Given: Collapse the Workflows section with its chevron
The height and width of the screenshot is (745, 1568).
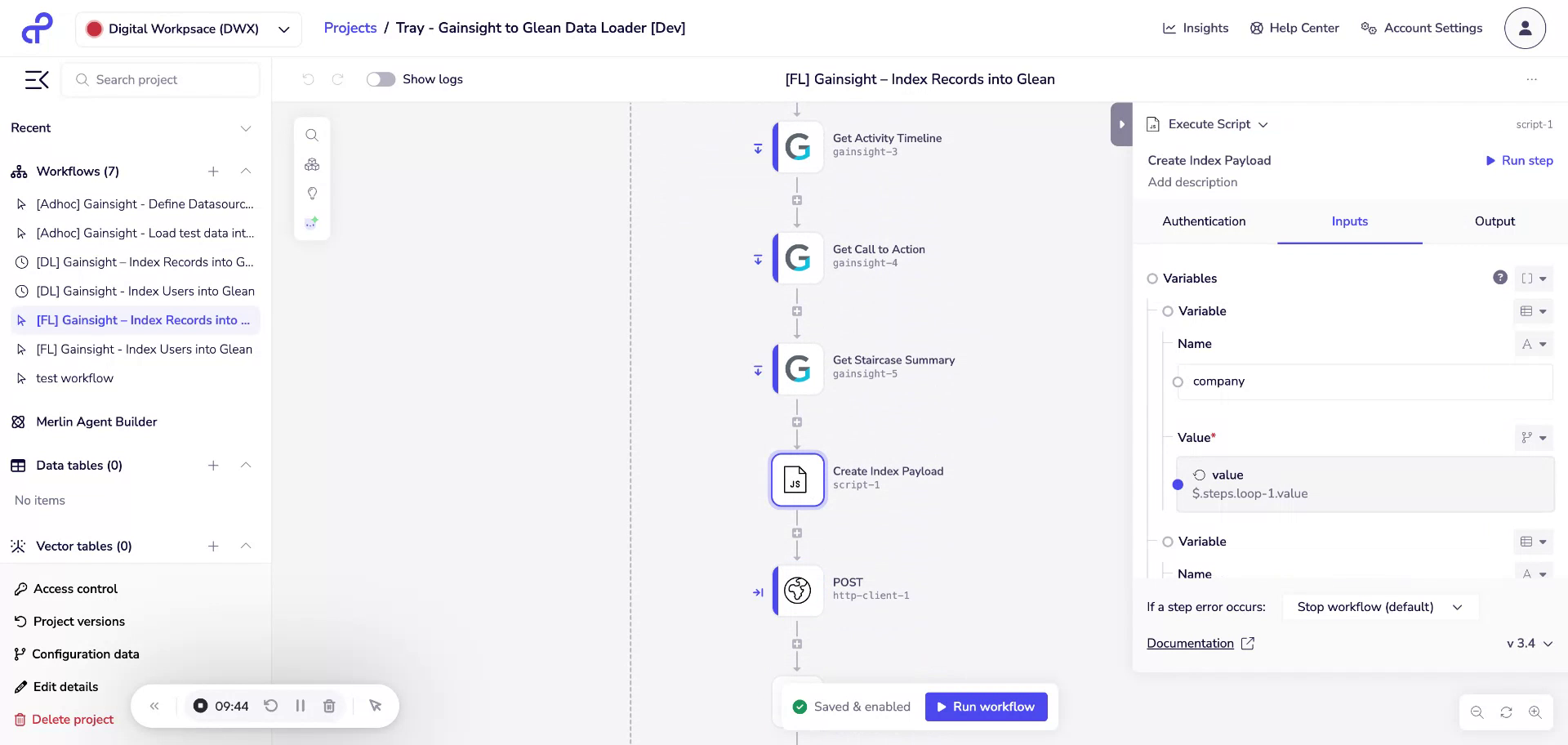Looking at the screenshot, I should click(246, 172).
